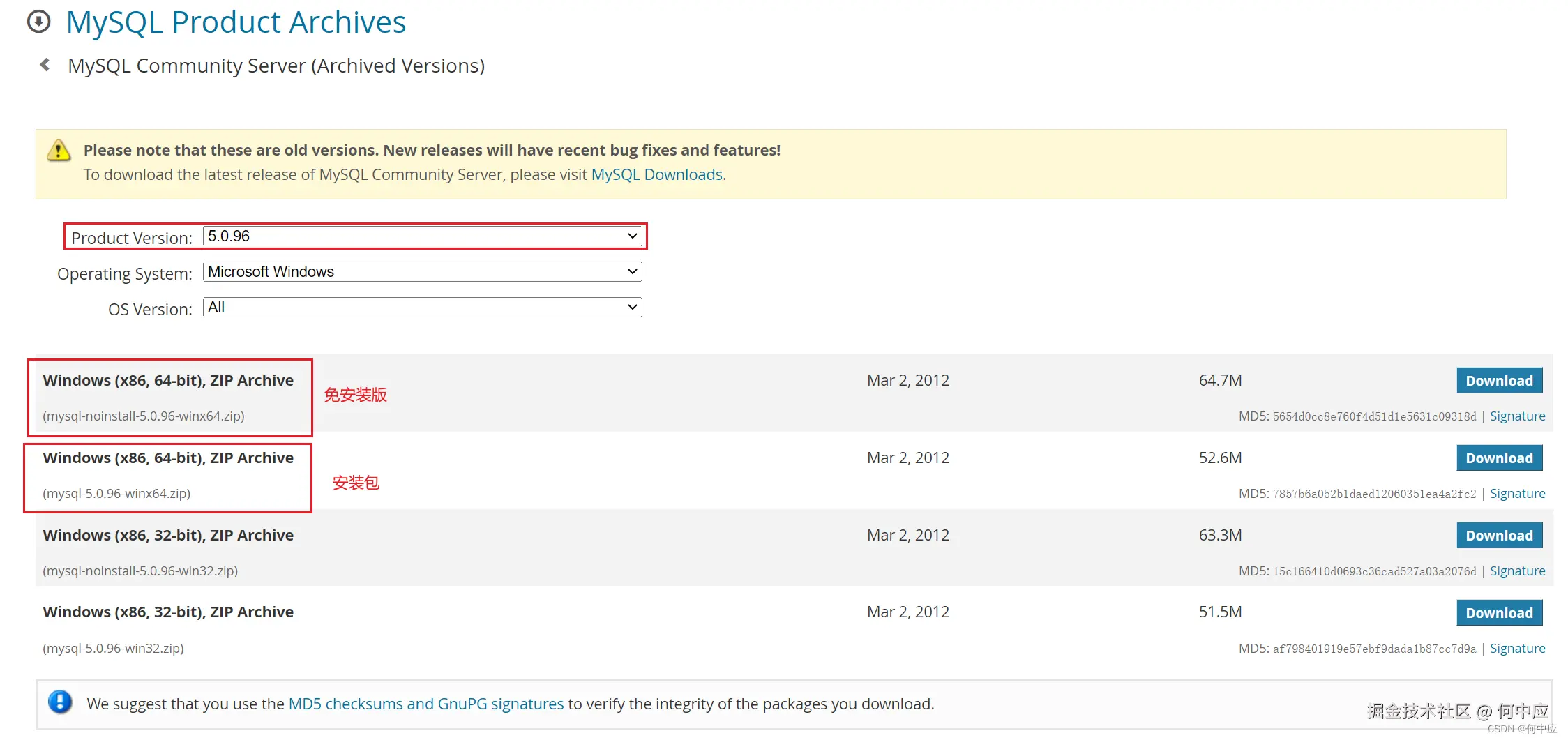Expand the Operating System dropdown
This screenshot has width=1568, height=740.
(422, 272)
